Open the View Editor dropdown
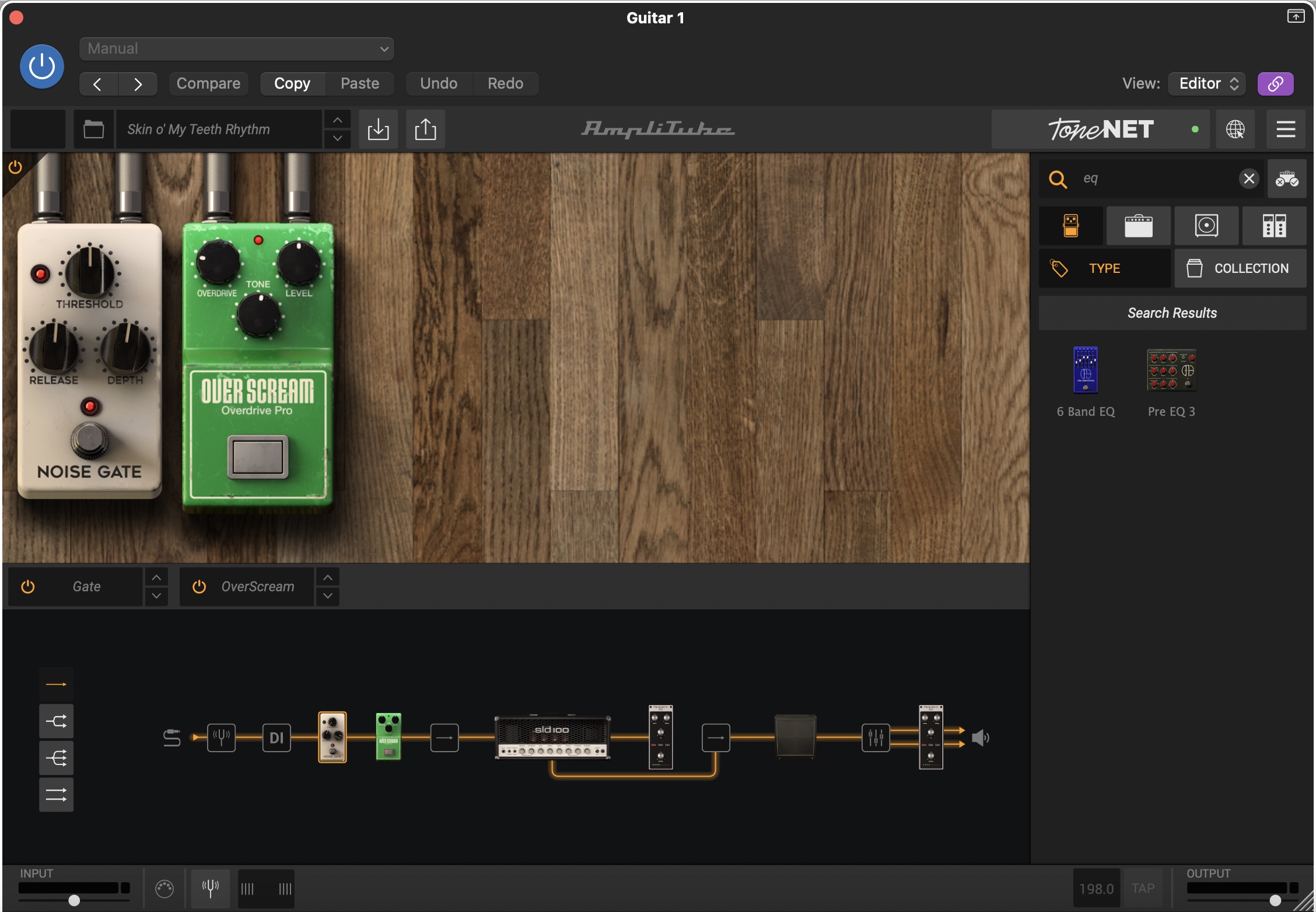Viewport: 1316px width, 912px height. 1206,83
